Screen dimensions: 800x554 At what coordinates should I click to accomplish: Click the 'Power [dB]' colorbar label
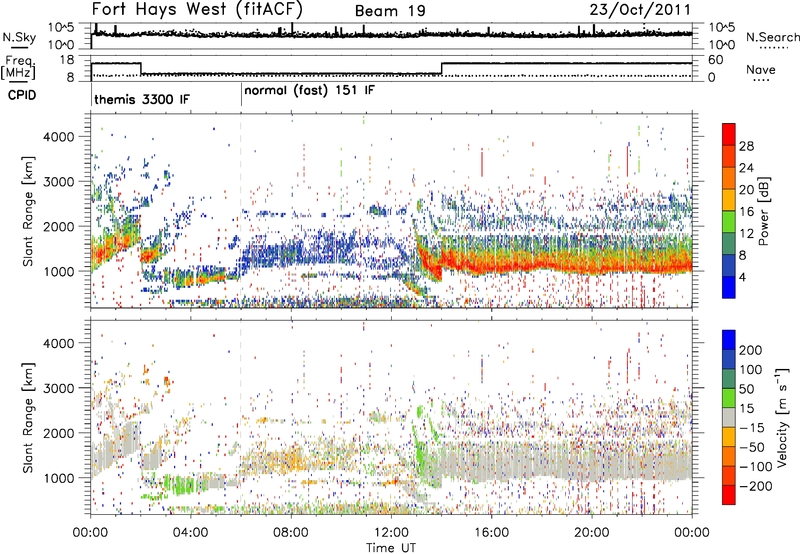(x=764, y=211)
